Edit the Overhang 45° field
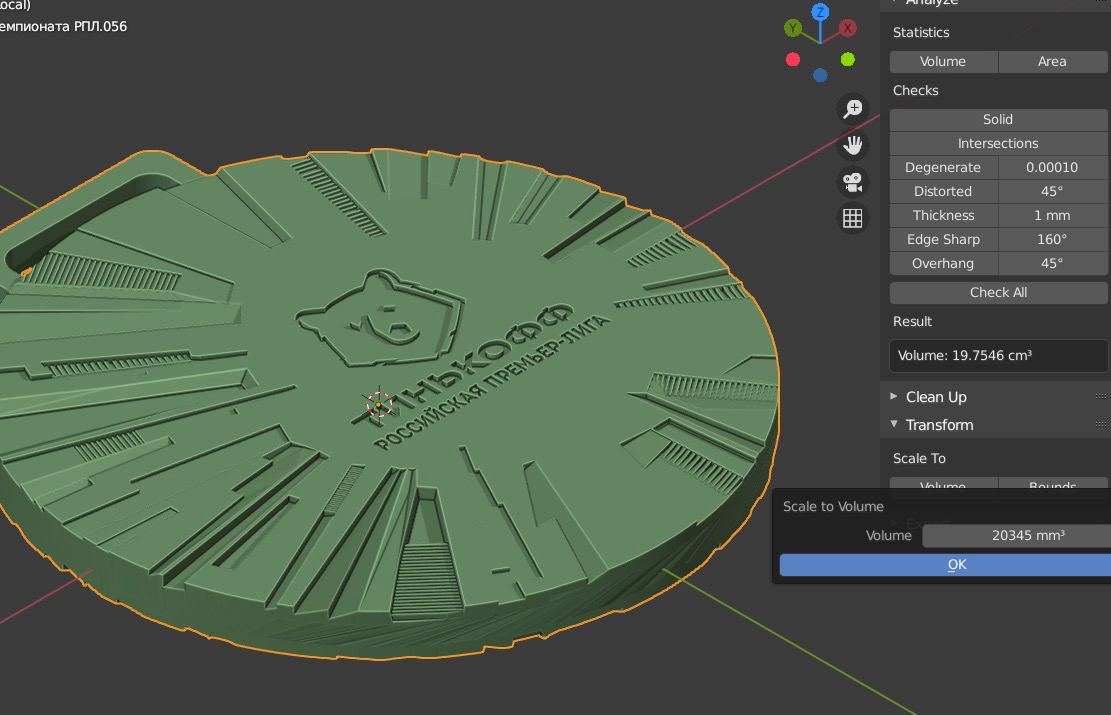The height and width of the screenshot is (715, 1111). point(1052,264)
